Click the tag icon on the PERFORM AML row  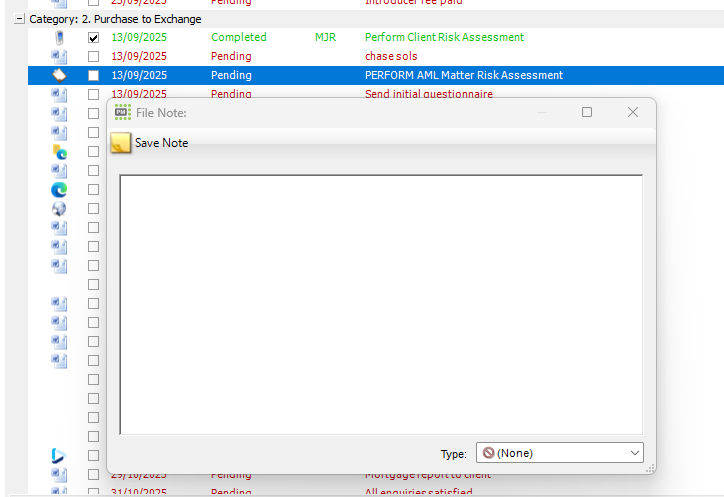click(59, 75)
